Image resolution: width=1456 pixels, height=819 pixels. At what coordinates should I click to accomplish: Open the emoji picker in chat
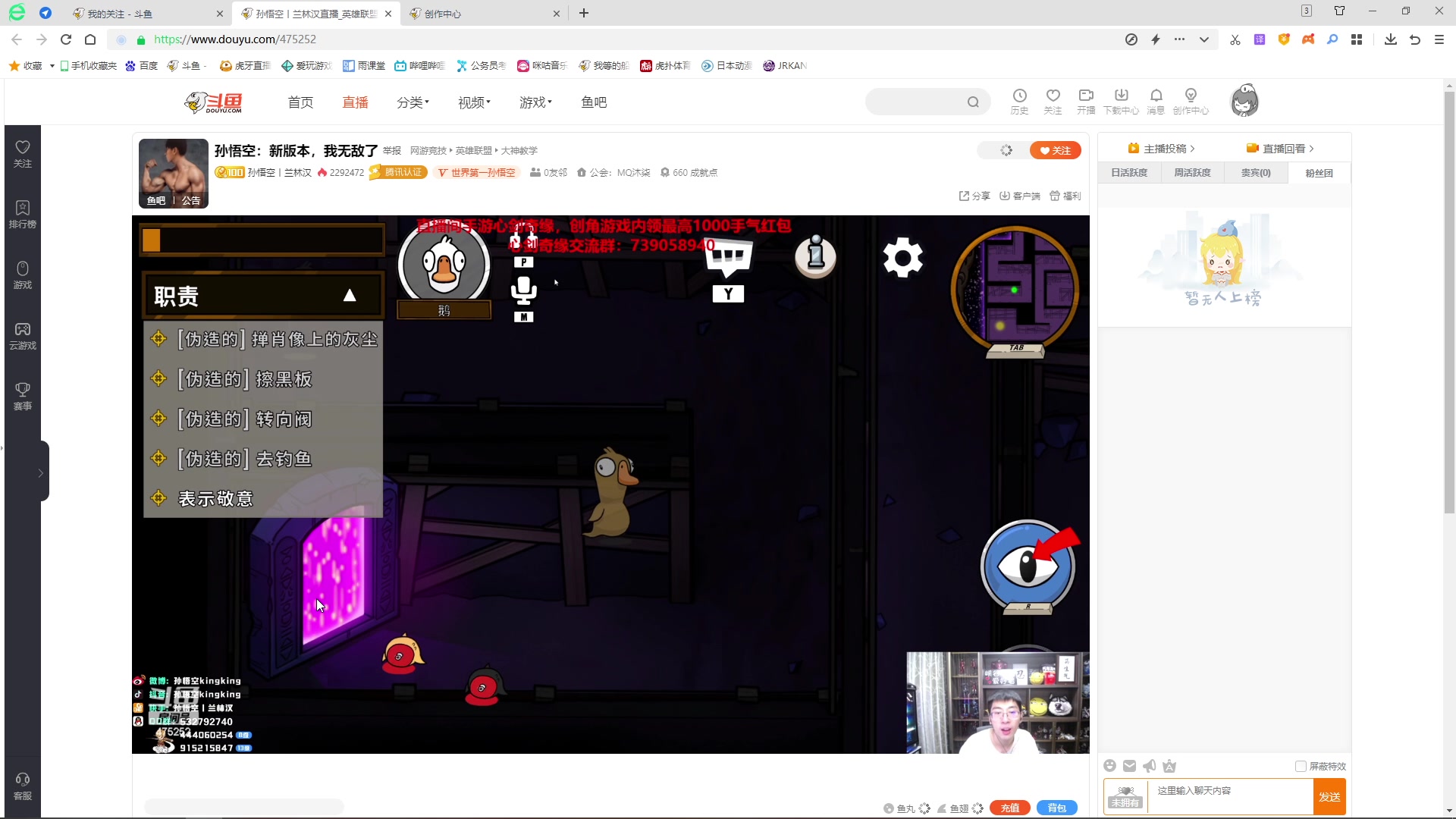click(x=1110, y=766)
